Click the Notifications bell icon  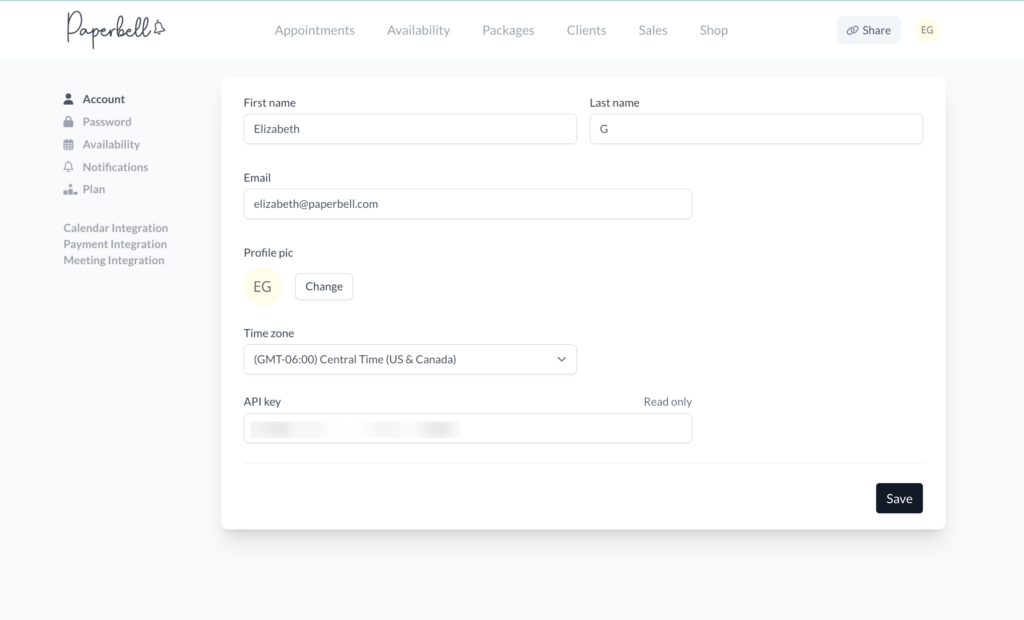pos(69,167)
